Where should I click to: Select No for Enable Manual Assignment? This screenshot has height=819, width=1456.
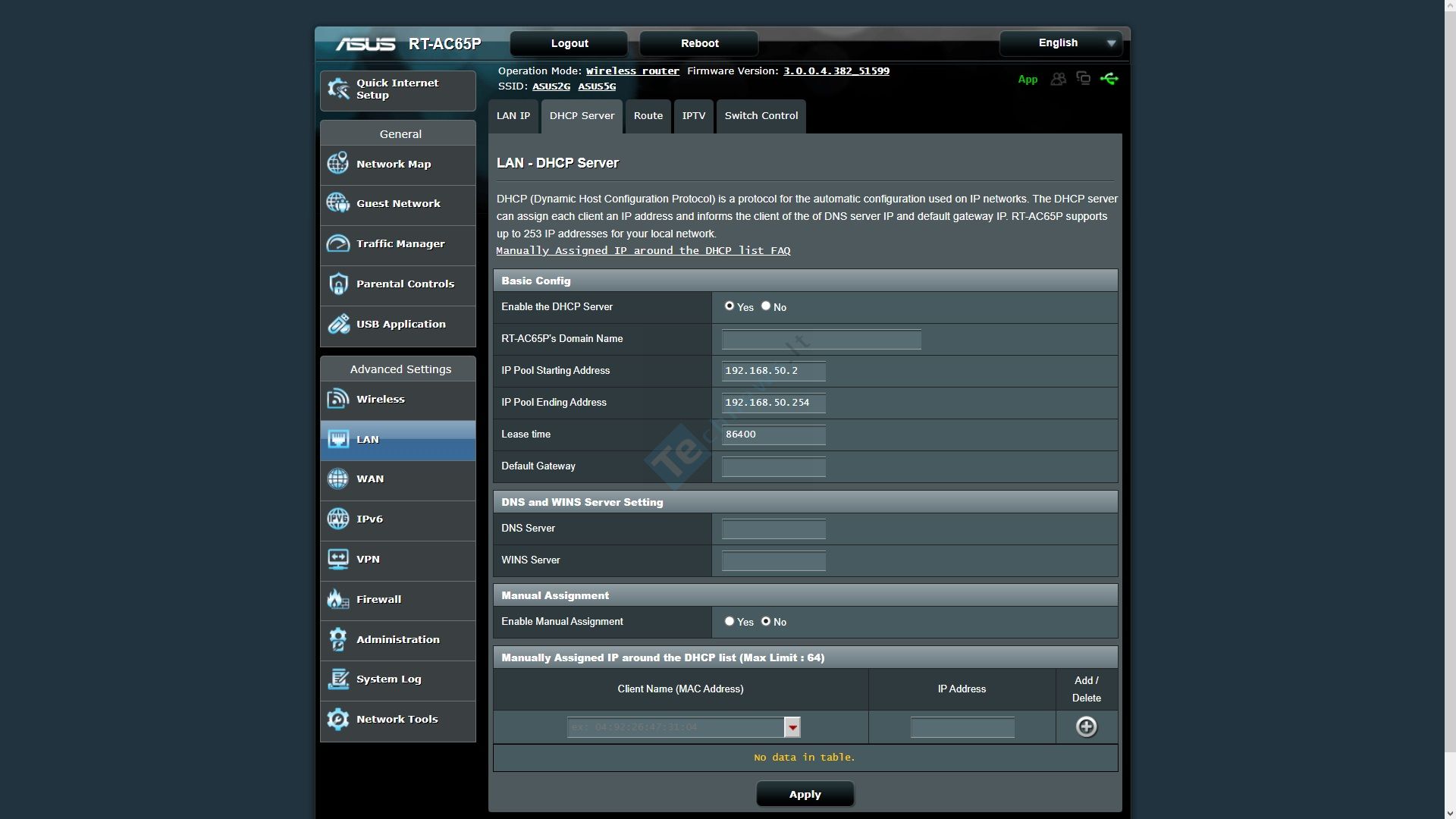[x=766, y=621]
